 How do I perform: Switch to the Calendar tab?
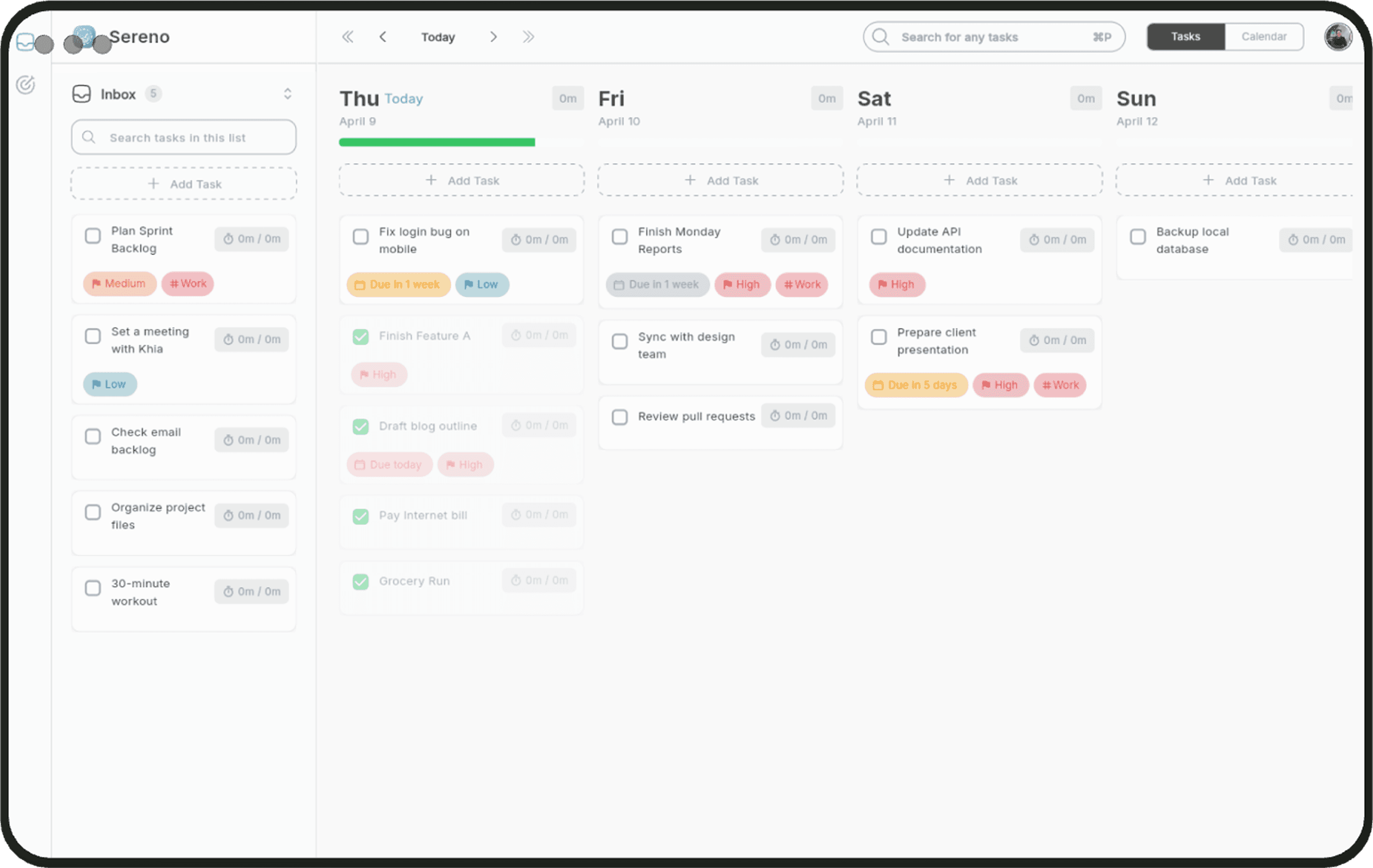tap(1264, 36)
